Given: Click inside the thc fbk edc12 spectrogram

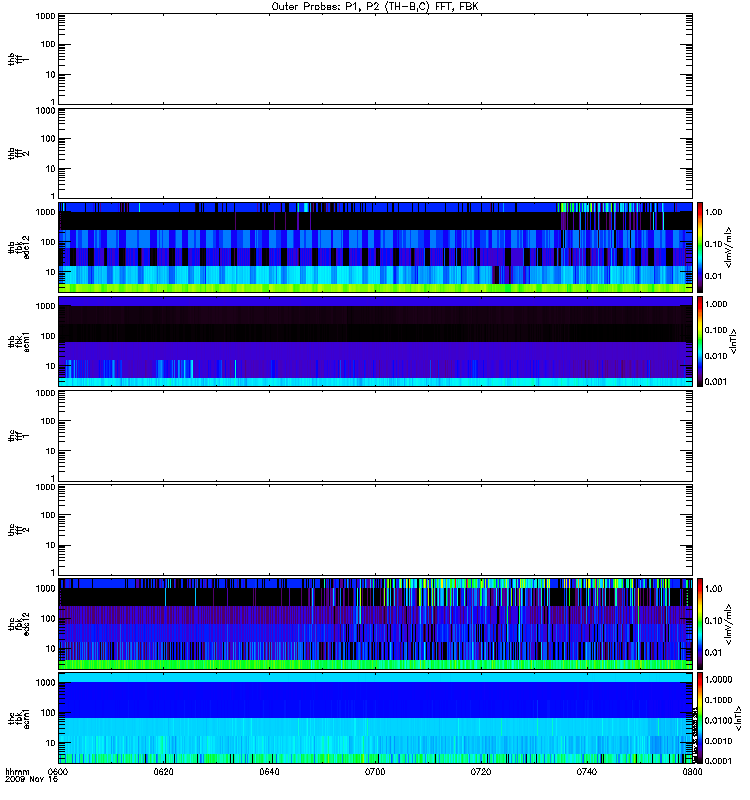Looking at the screenshot, I should [x=375, y=624].
